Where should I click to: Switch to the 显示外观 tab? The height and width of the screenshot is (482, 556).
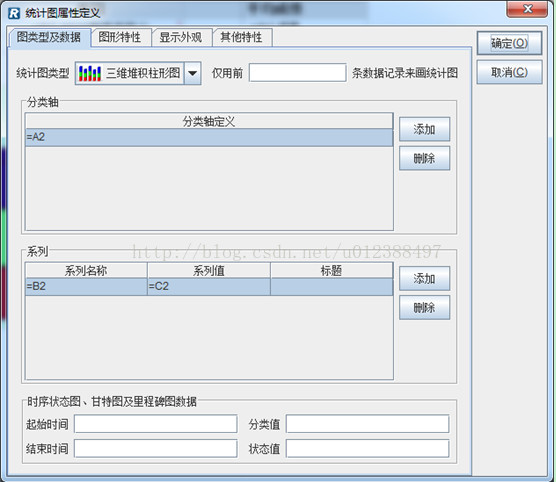(x=180, y=37)
